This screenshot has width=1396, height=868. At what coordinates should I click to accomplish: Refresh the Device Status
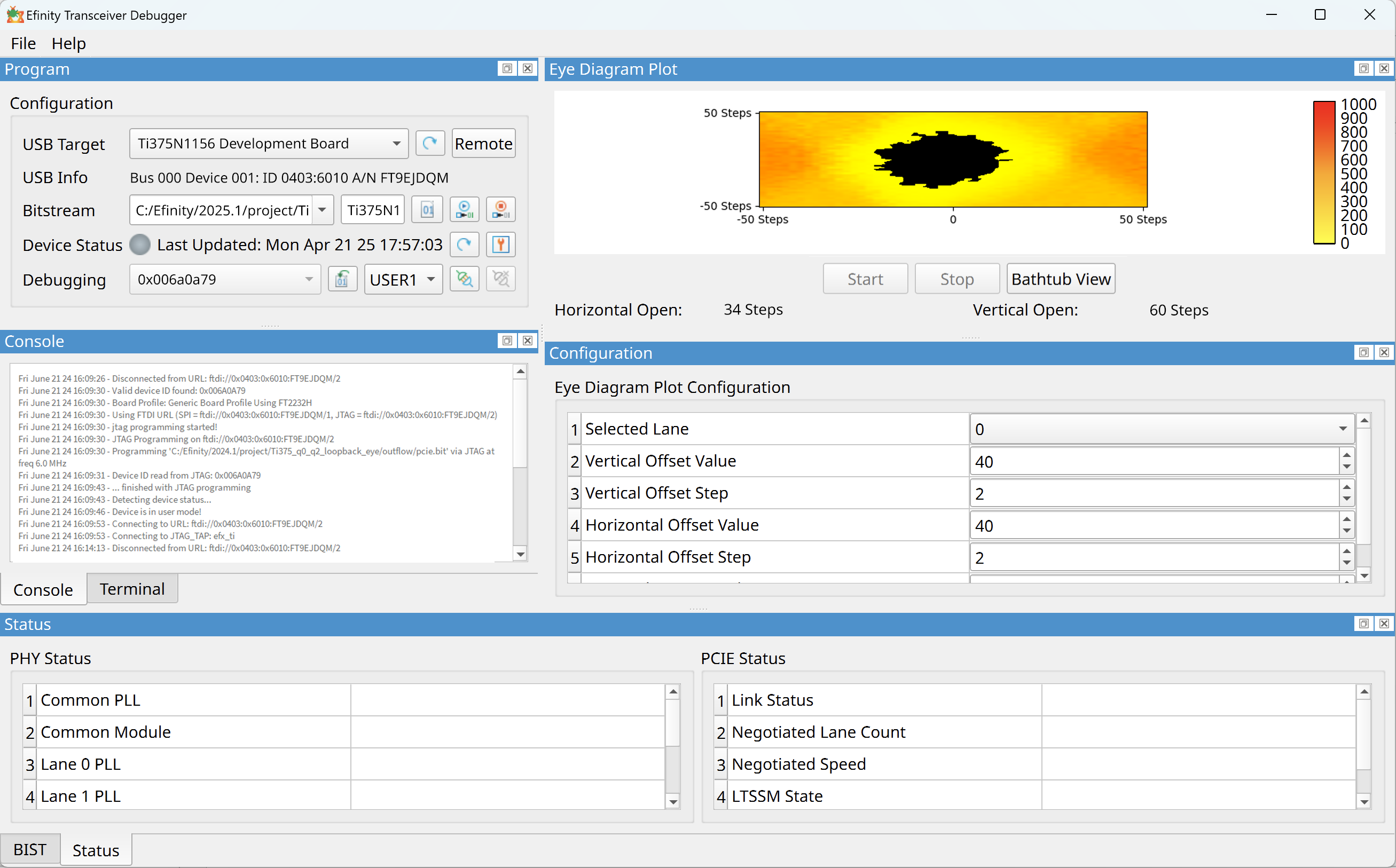[x=464, y=245]
